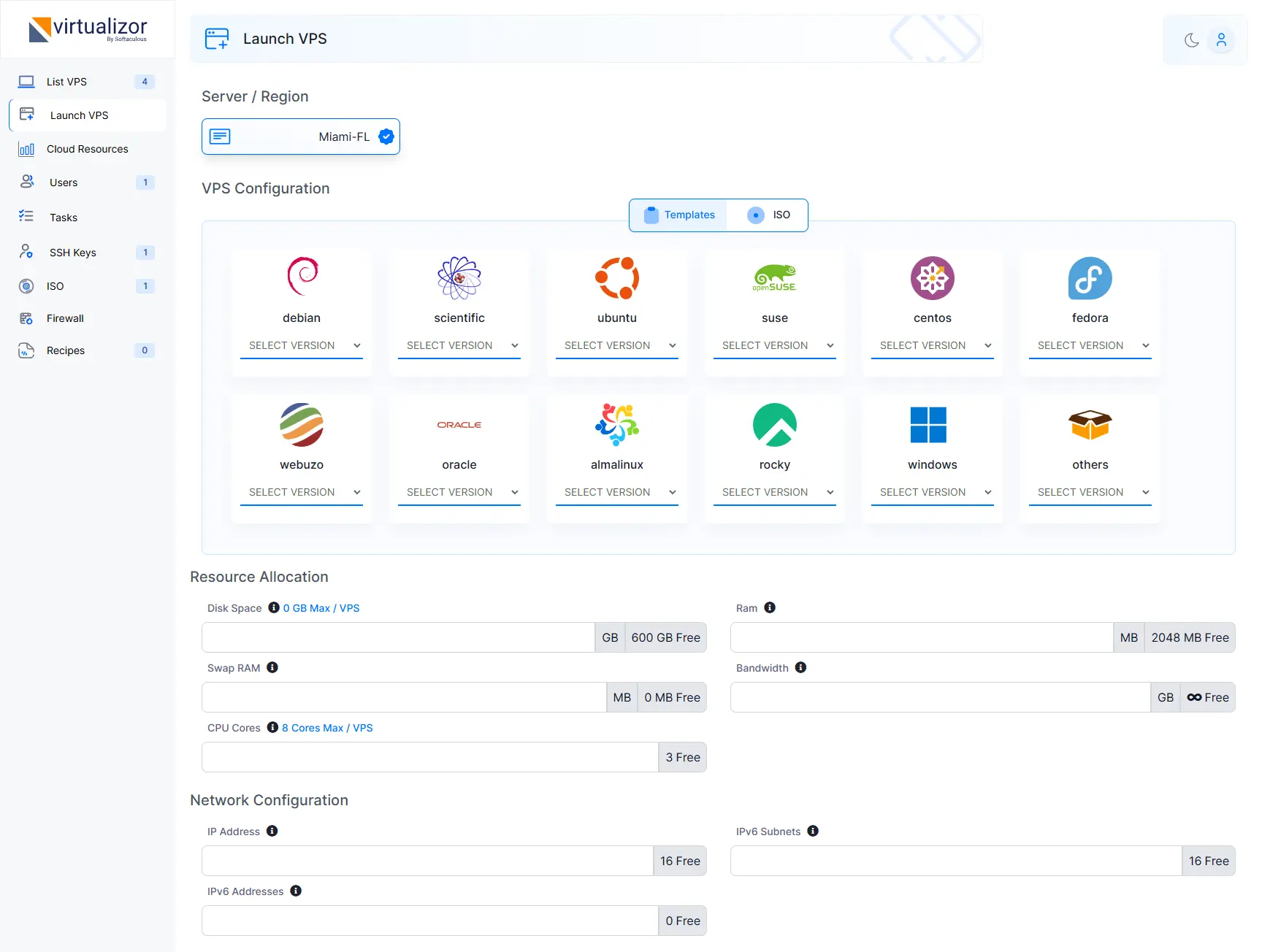Select the Miami-FL server region
Screen dimensions: 1262x952
pos(301,137)
